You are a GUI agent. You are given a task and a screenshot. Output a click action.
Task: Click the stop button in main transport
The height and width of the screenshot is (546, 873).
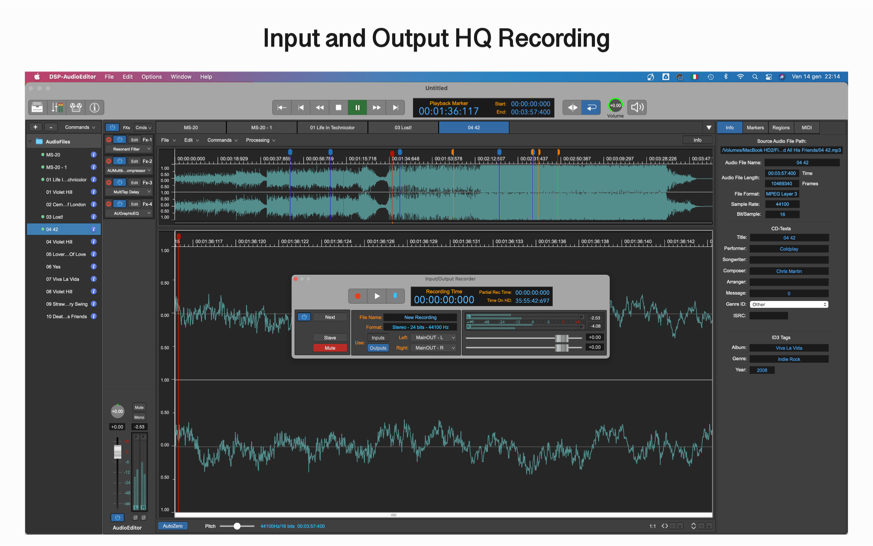(x=338, y=107)
